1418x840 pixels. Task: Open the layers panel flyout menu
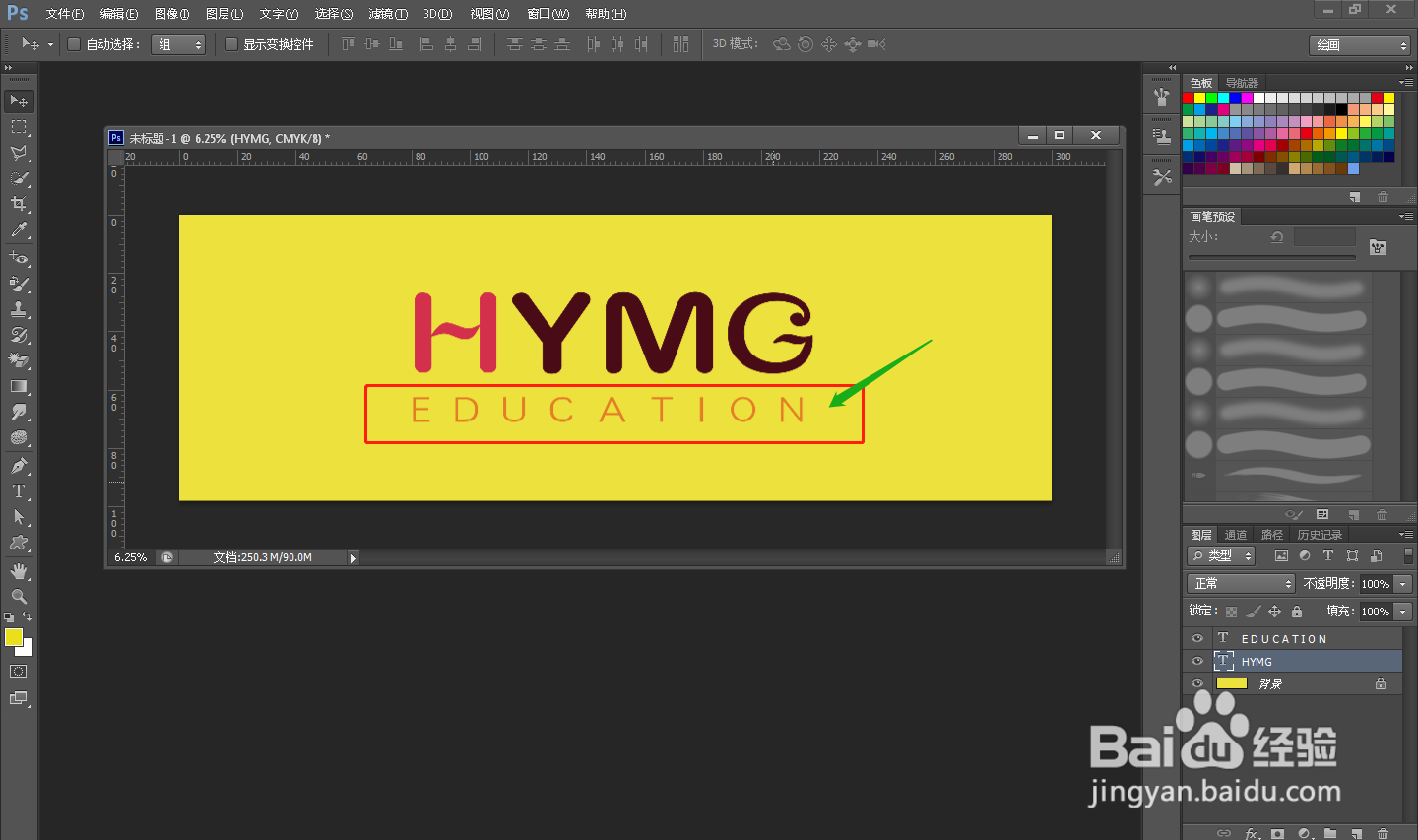[x=1406, y=535]
